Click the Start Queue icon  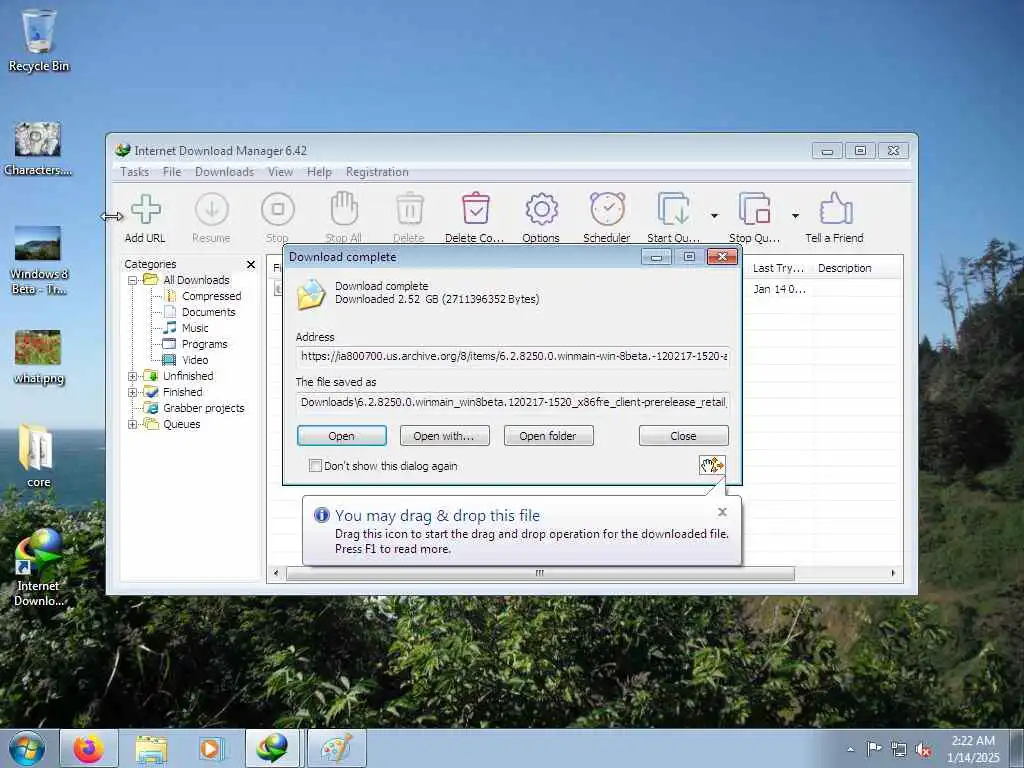673,209
